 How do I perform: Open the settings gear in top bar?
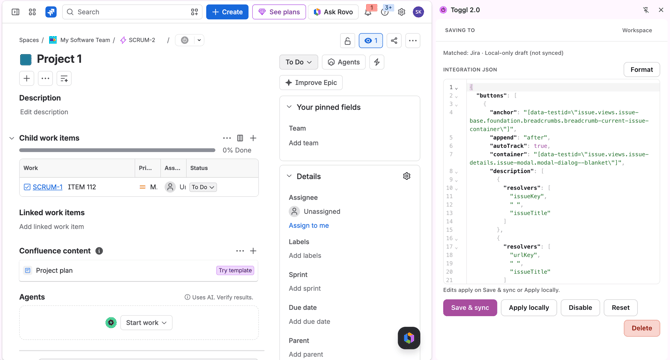[401, 12]
